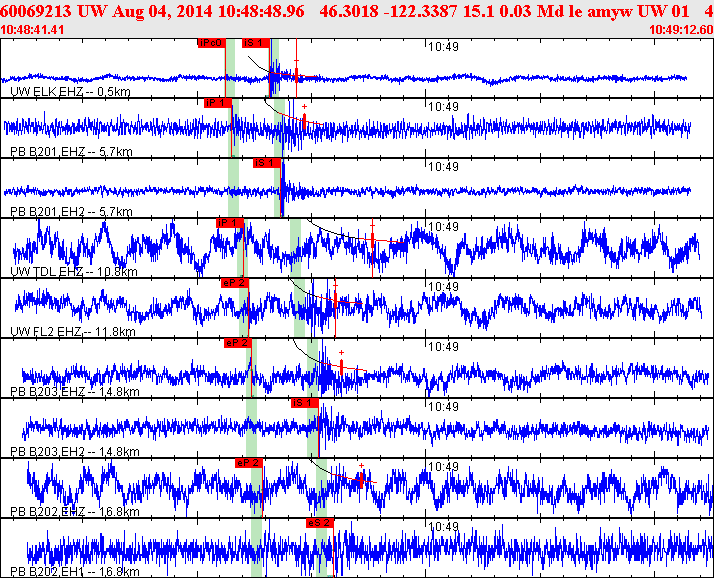This screenshot has height=578, width=714.
Task: Select the eS 2 pick flag on the B202 EH1 trace
Action: click(x=319, y=523)
